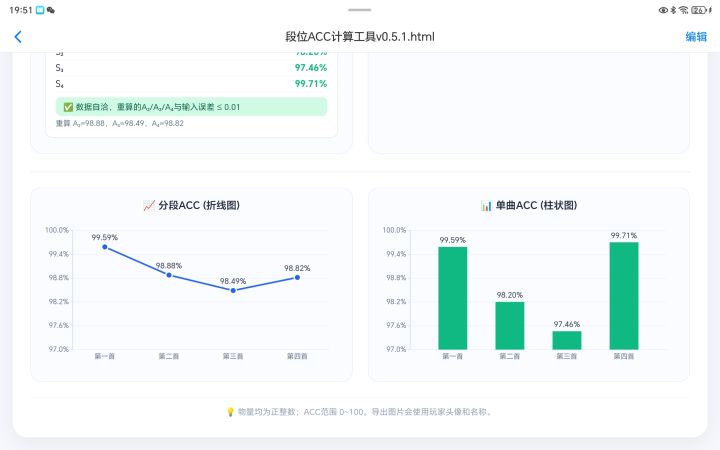
Task: Tap the 第二首 bar showing 98.20%
Action: pyautogui.click(x=510, y=326)
